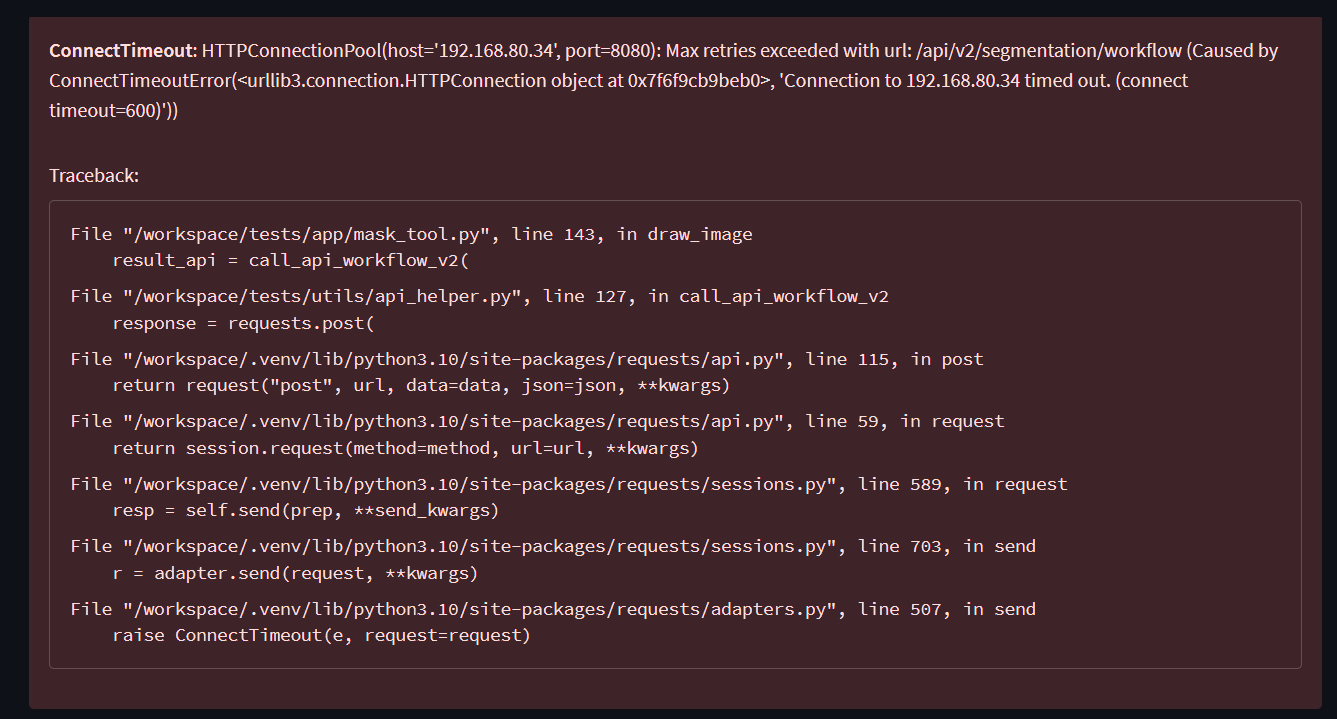
Task: Click the 'return session.request' code line
Action: (405, 448)
